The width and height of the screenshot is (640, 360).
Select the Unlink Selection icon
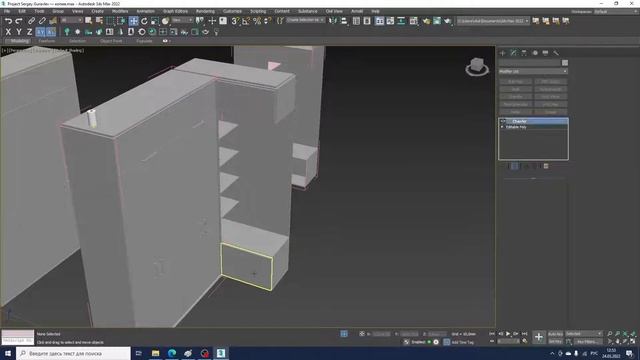42,21
